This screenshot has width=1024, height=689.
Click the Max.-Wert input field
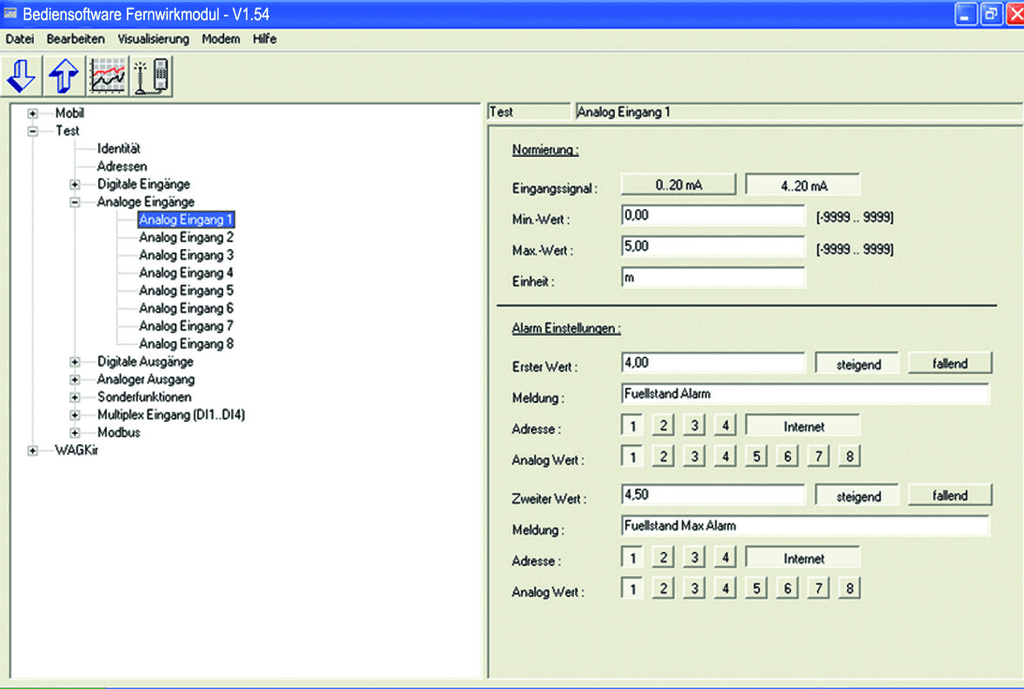click(x=712, y=247)
